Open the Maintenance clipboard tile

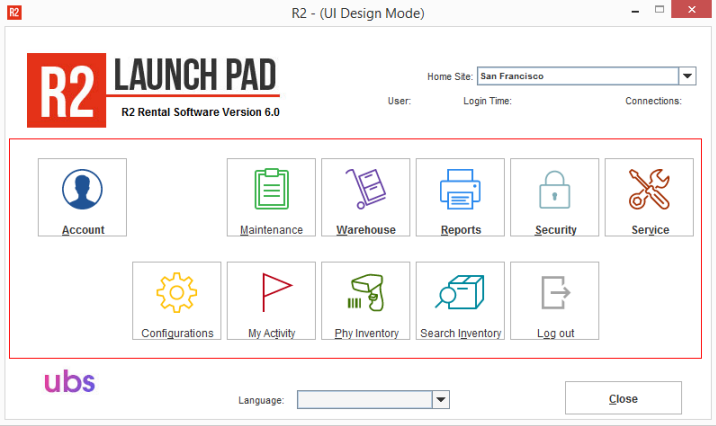271,197
